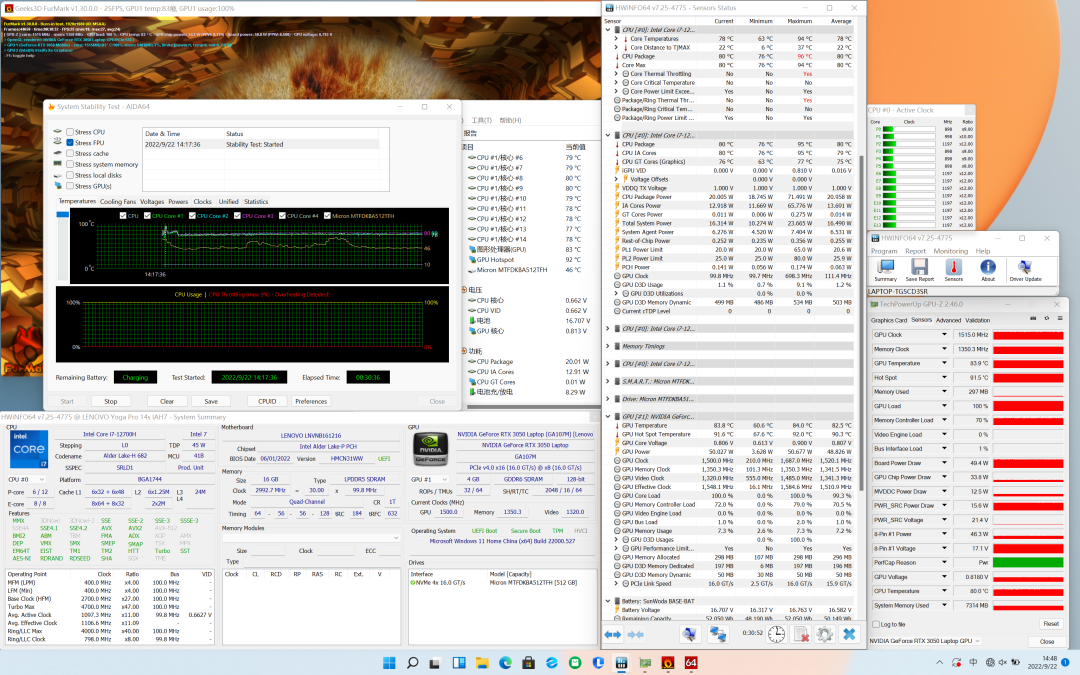Open GPU Clock sensor dropdown in GPU-Z

click(x=944, y=335)
